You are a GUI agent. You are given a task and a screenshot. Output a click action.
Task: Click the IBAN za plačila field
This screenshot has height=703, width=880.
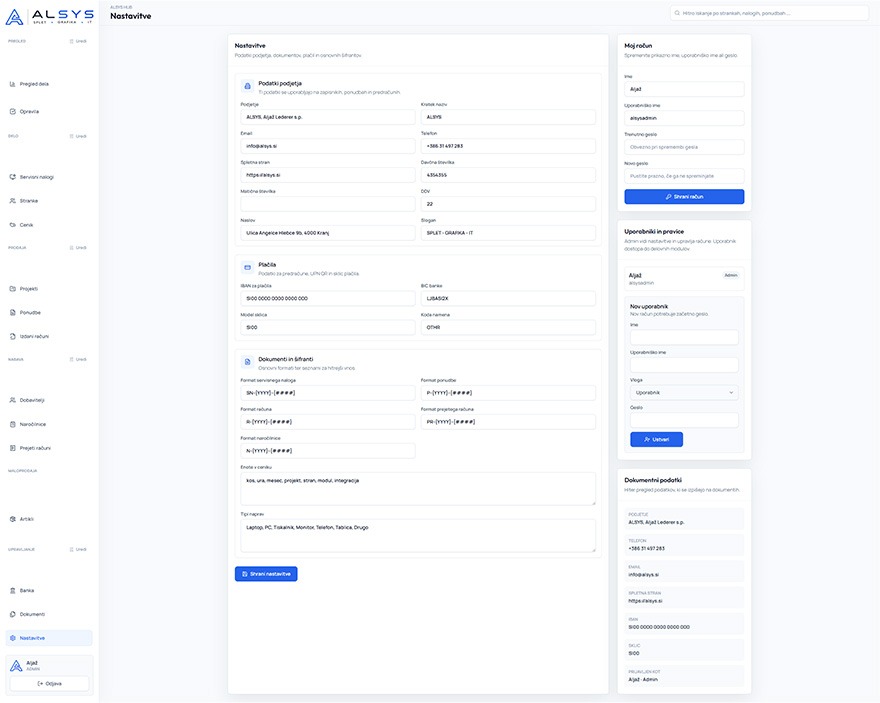(x=328, y=298)
